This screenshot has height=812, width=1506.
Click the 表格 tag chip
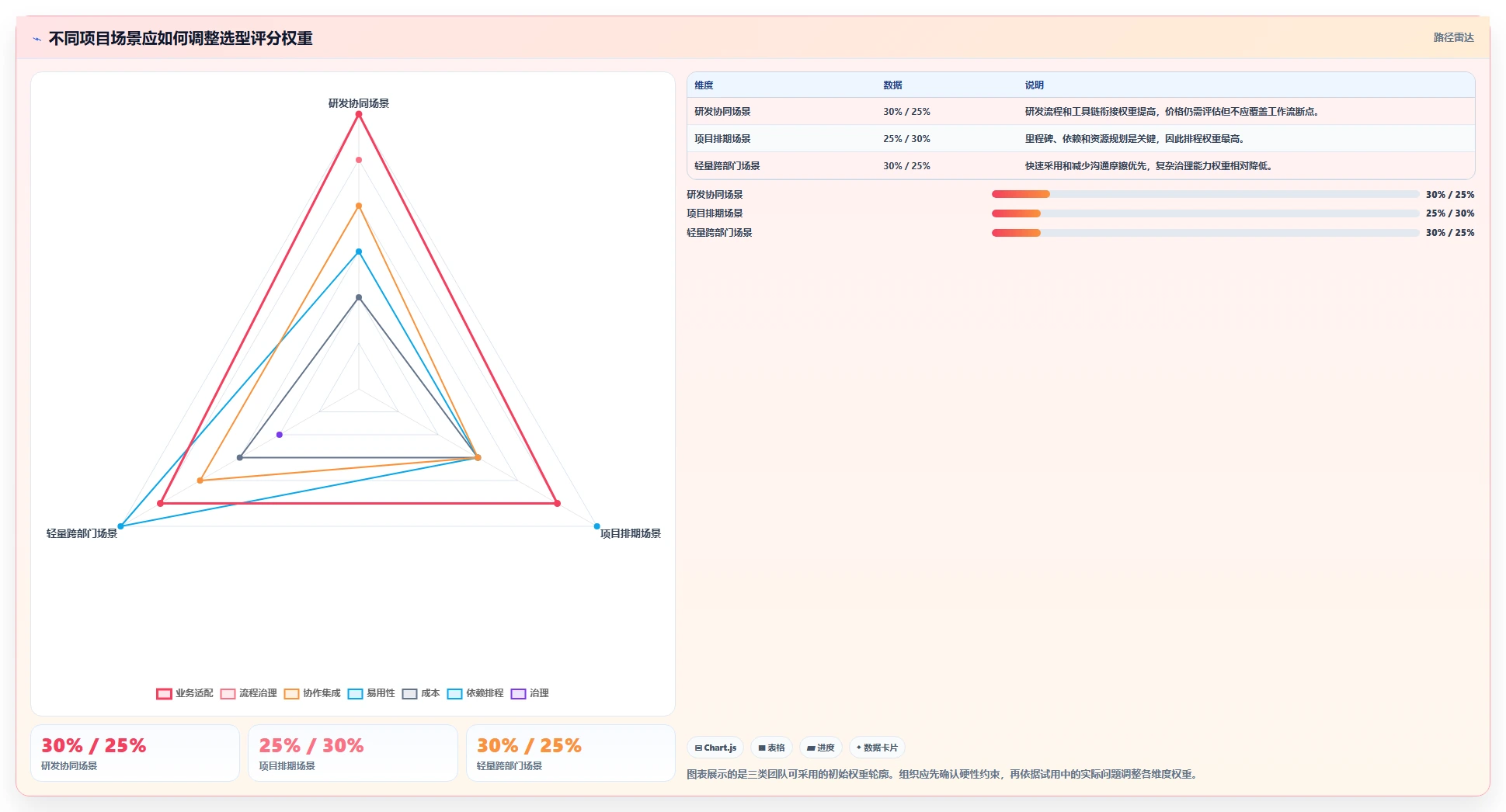pyautogui.click(x=771, y=748)
